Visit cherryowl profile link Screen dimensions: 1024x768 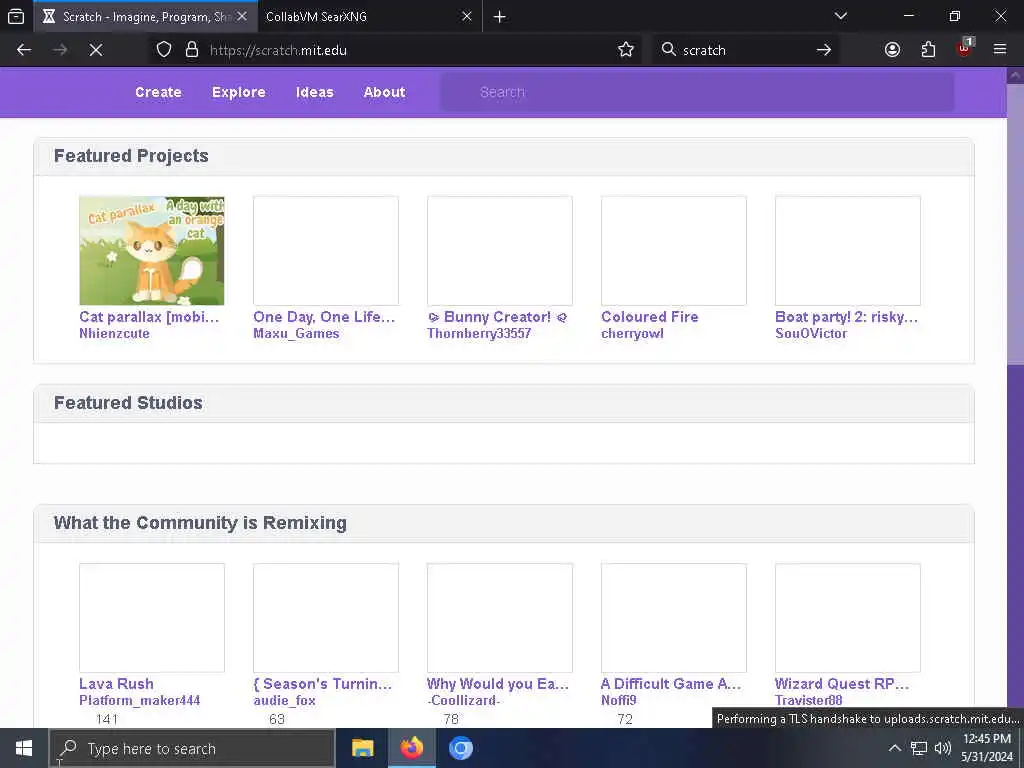click(x=632, y=333)
